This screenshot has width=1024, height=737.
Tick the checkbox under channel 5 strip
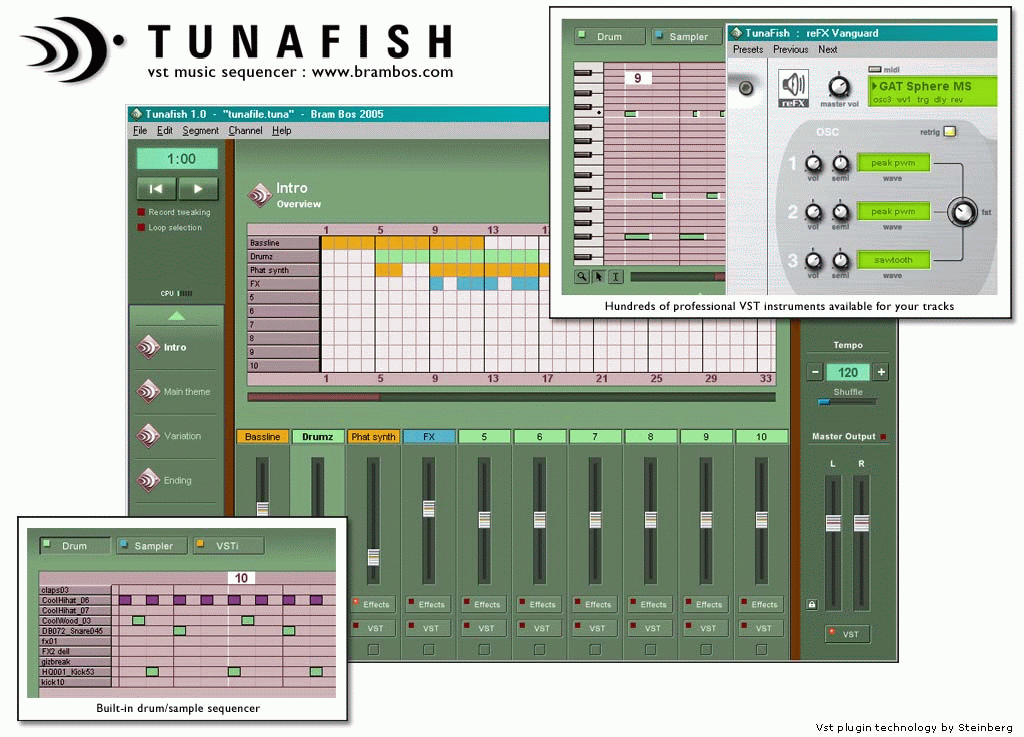[484, 650]
